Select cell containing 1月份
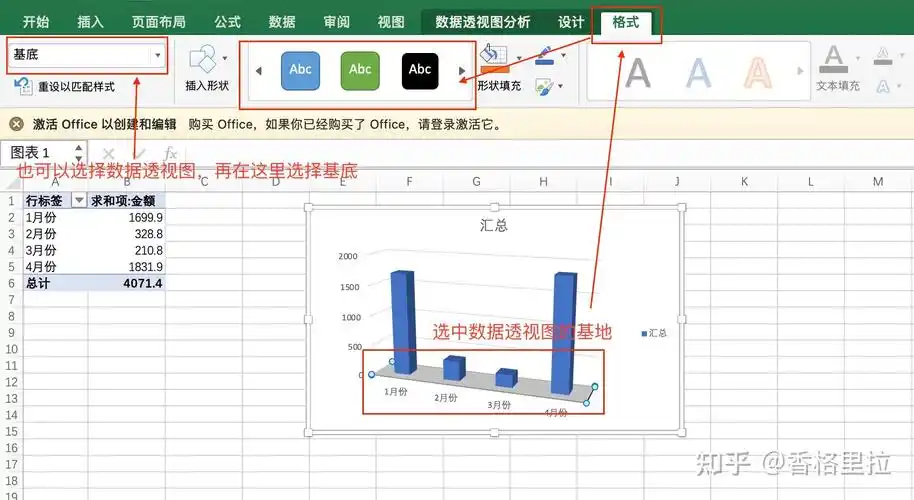This screenshot has height=500, width=914. (56, 217)
